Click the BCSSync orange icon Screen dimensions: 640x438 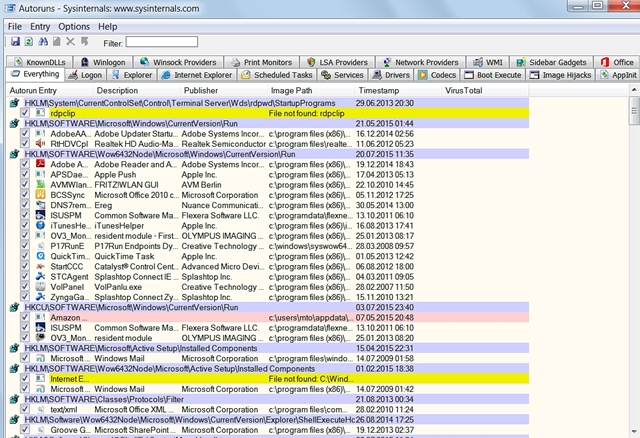(40, 195)
